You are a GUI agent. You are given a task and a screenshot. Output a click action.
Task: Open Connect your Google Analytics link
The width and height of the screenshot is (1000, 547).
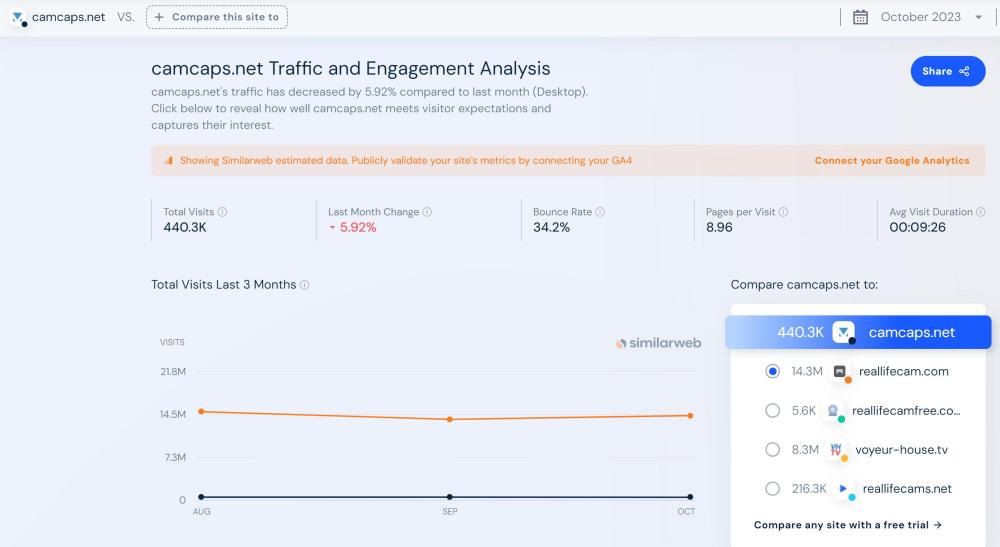click(891, 160)
